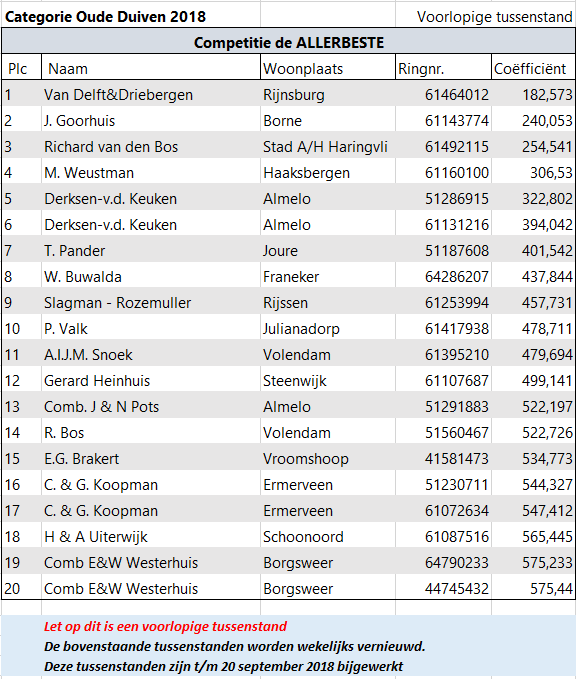Click the Slagman - Rozemuller cell
The width and height of the screenshot is (576, 679).
151,301
